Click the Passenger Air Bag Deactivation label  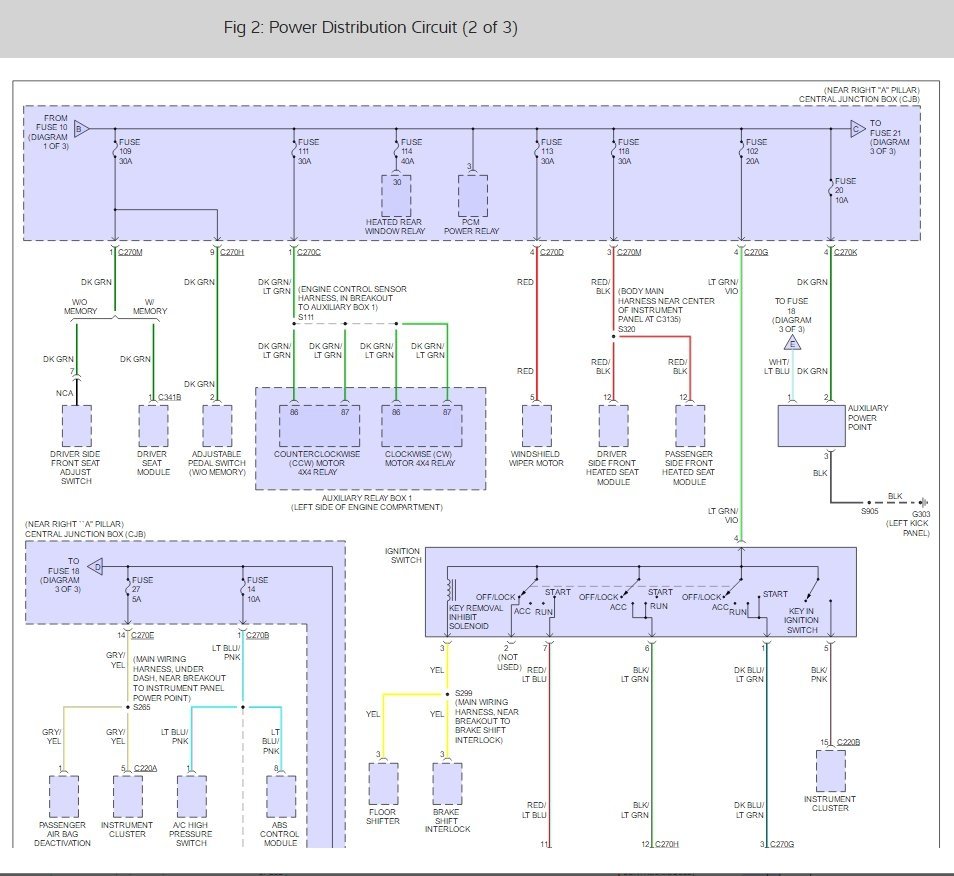[x=63, y=834]
